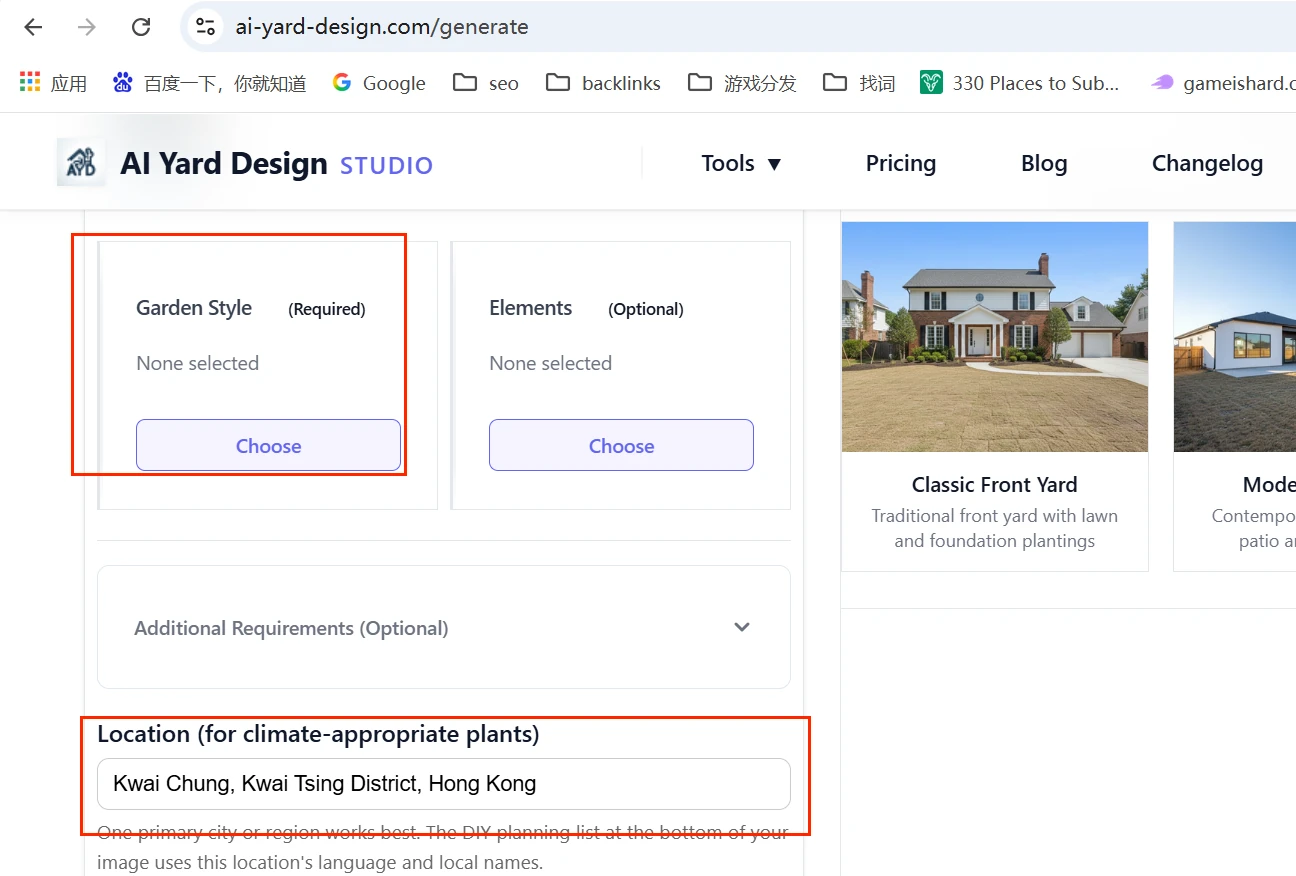The height and width of the screenshot is (876, 1296).
Task: Open the seo bookmarks folder
Action: tap(486, 83)
